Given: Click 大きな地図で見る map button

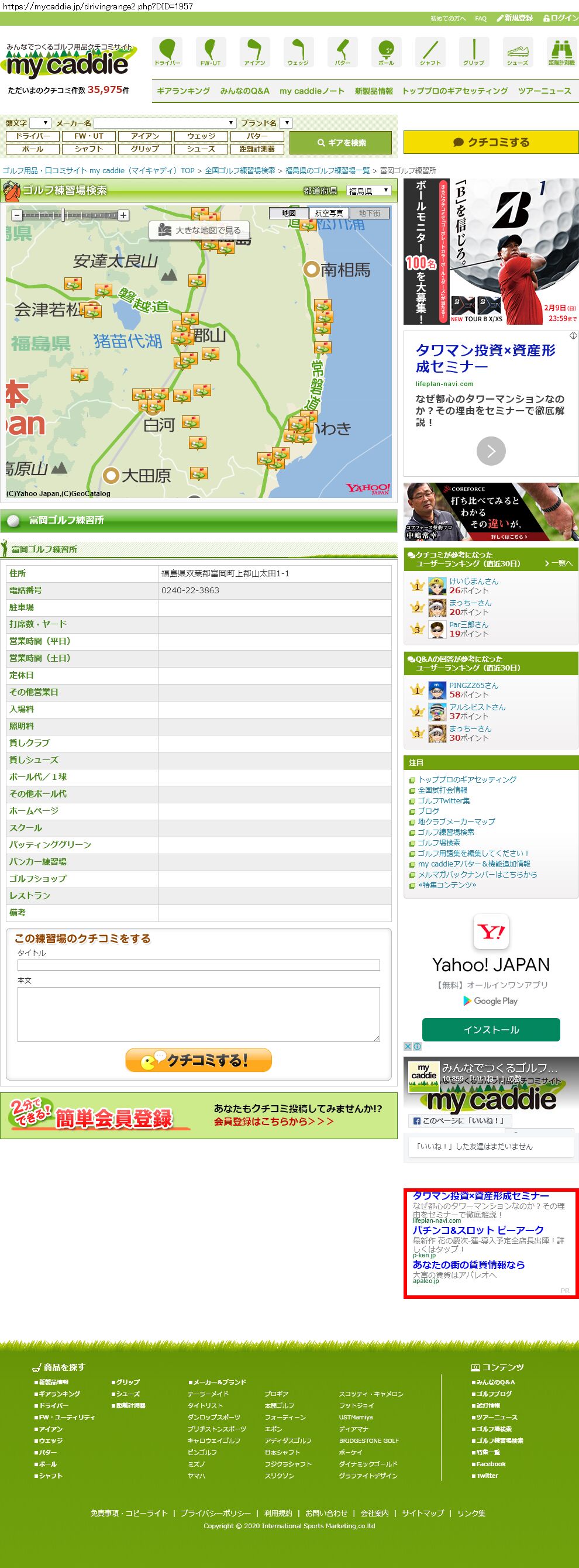Looking at the screenshot, I should 199,230.
